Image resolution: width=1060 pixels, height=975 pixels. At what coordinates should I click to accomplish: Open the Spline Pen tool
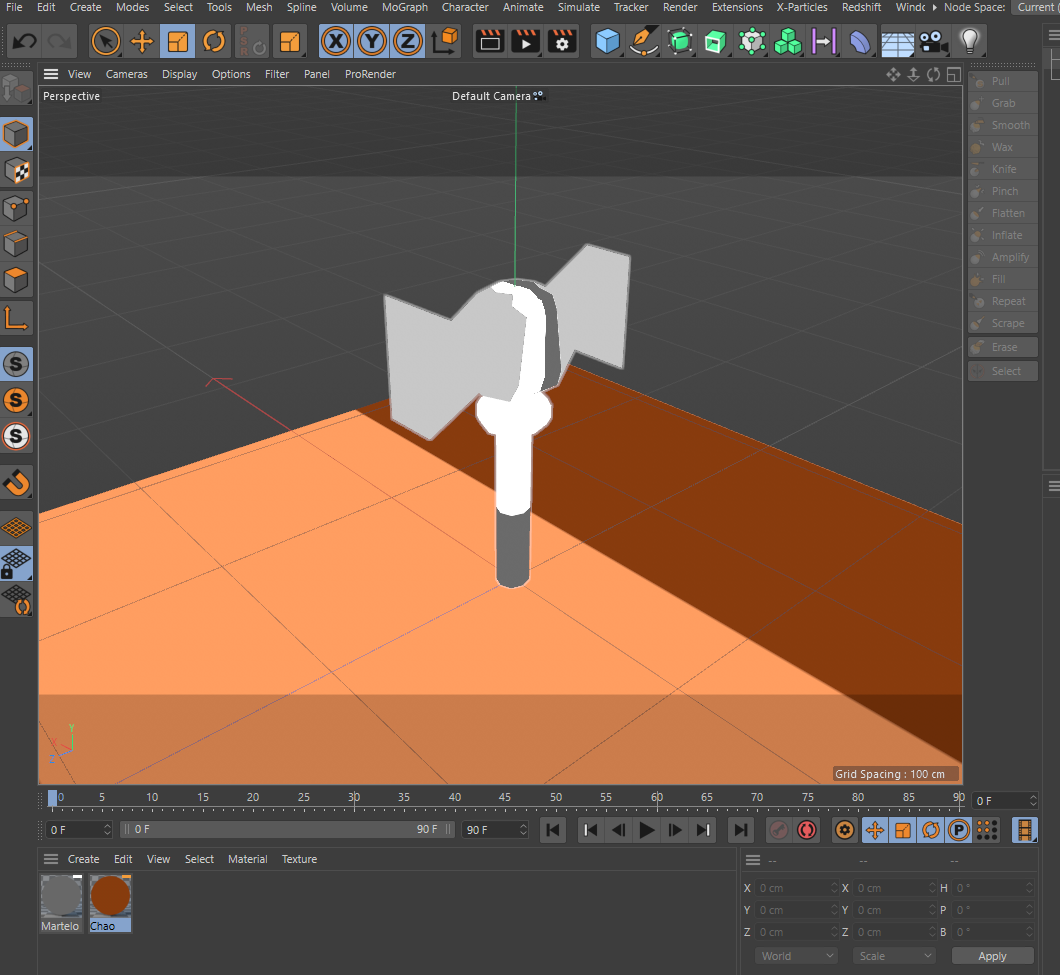pyautogui.click(x=644, y=41)
